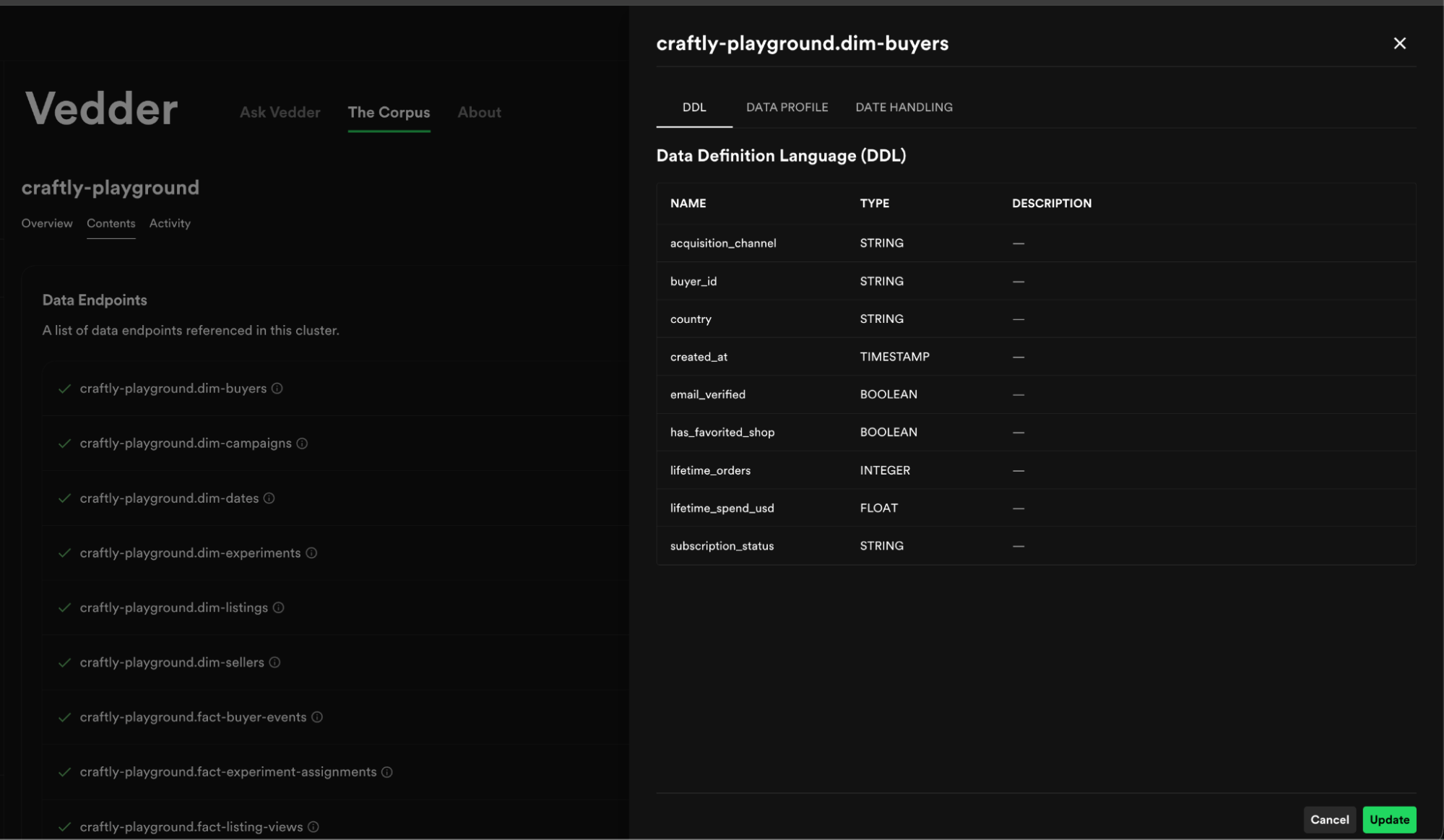The height and width of the screenshot is (840, 1444).
Task: Open info icon for craftly-playground.dim-sellers
Action: click(274, 662)
